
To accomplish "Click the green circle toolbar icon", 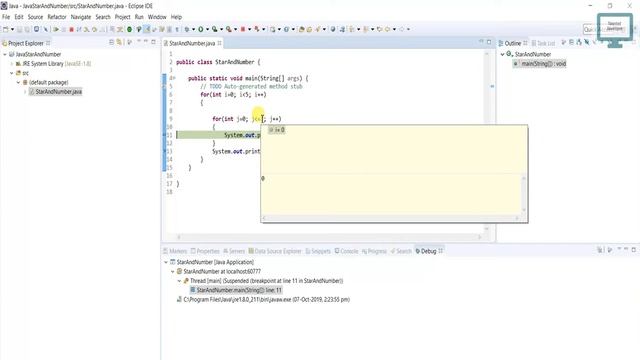I will tap(129, 29).
